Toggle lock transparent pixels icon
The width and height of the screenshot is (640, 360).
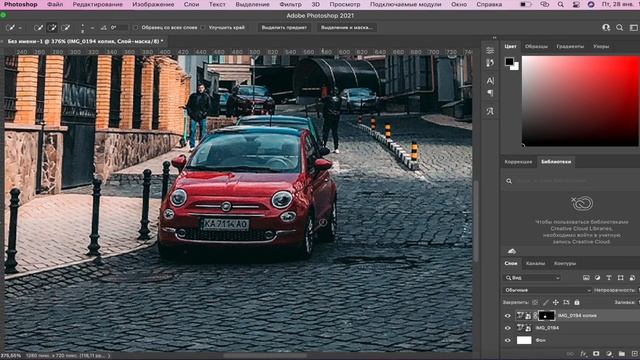click(535, 302)
